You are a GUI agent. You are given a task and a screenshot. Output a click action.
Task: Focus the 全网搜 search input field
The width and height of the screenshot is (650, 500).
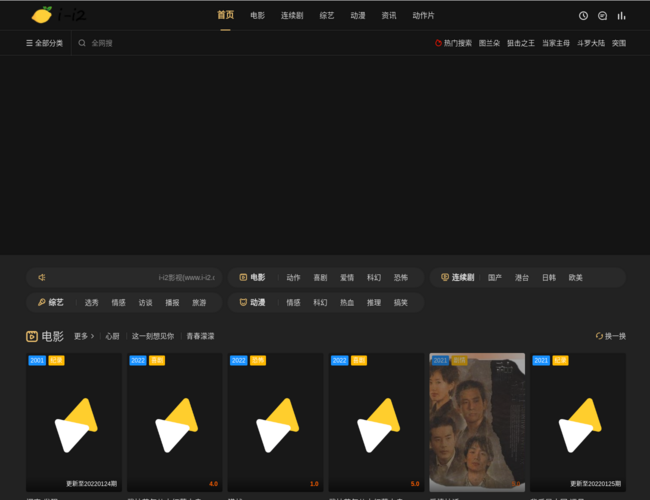pyautogui.click(x=150, y=44)
